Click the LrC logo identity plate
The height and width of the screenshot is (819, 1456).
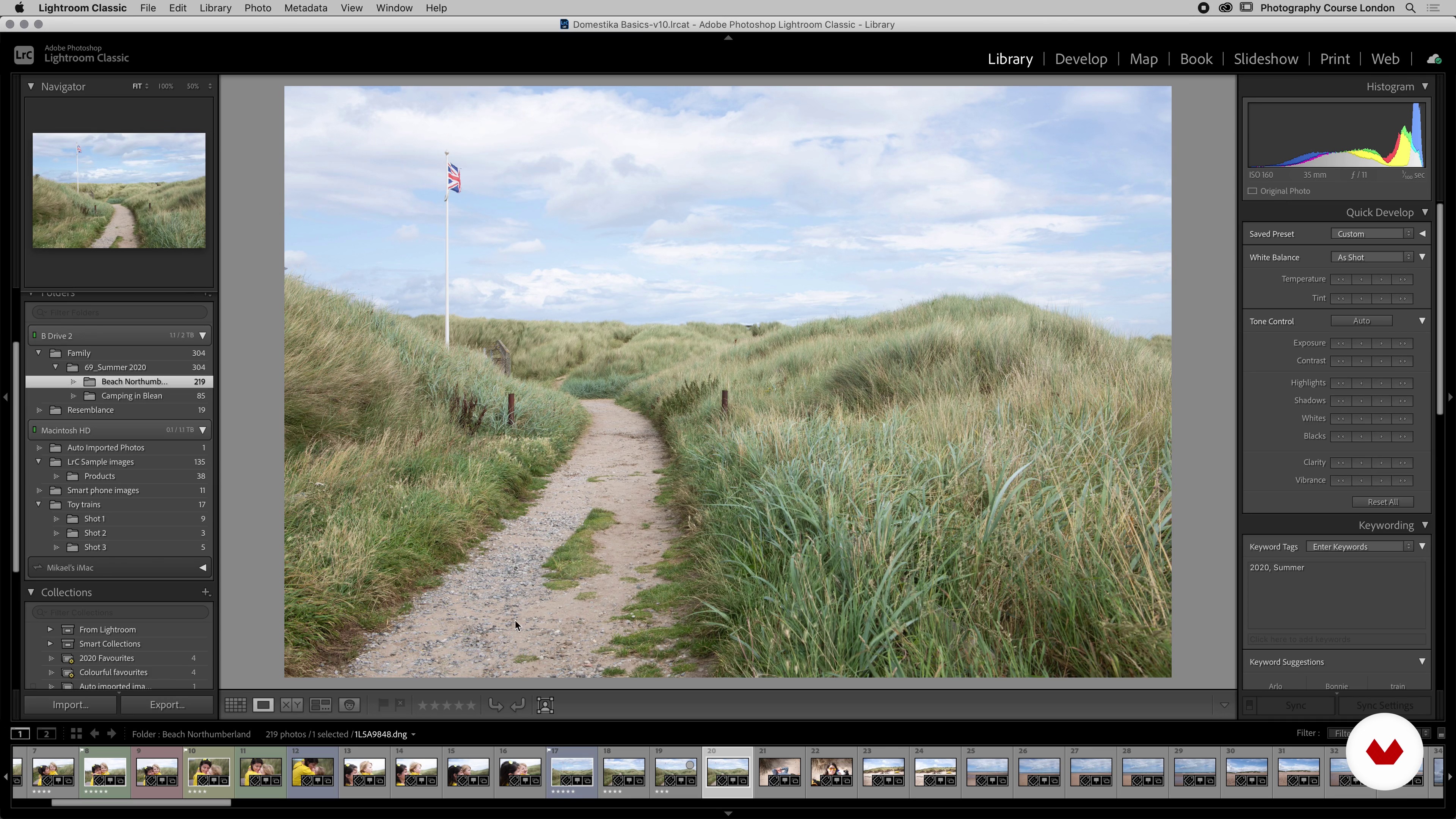point(24,55)
